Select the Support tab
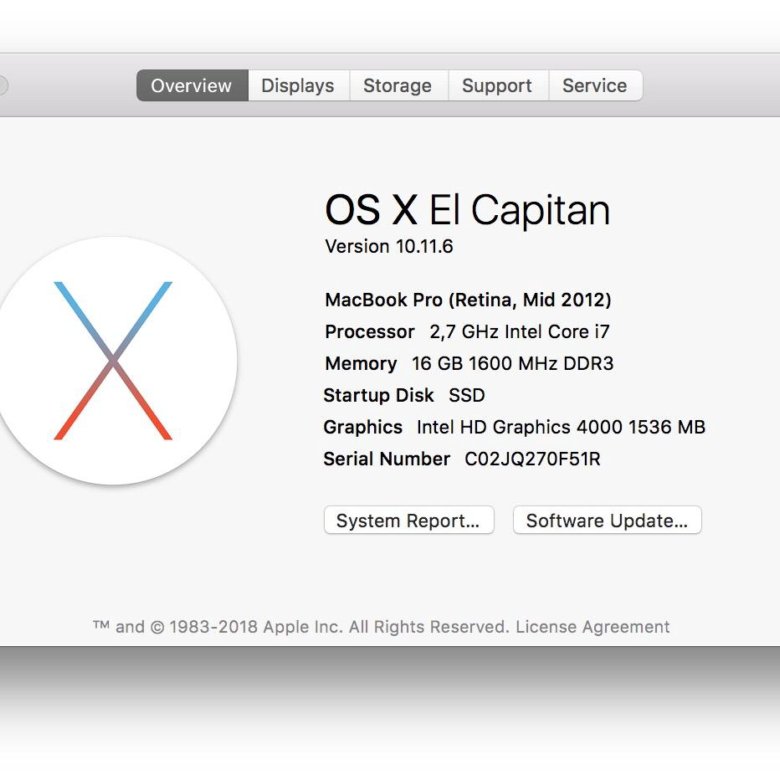Screen dimensions: 780x780 coord(498,86)
